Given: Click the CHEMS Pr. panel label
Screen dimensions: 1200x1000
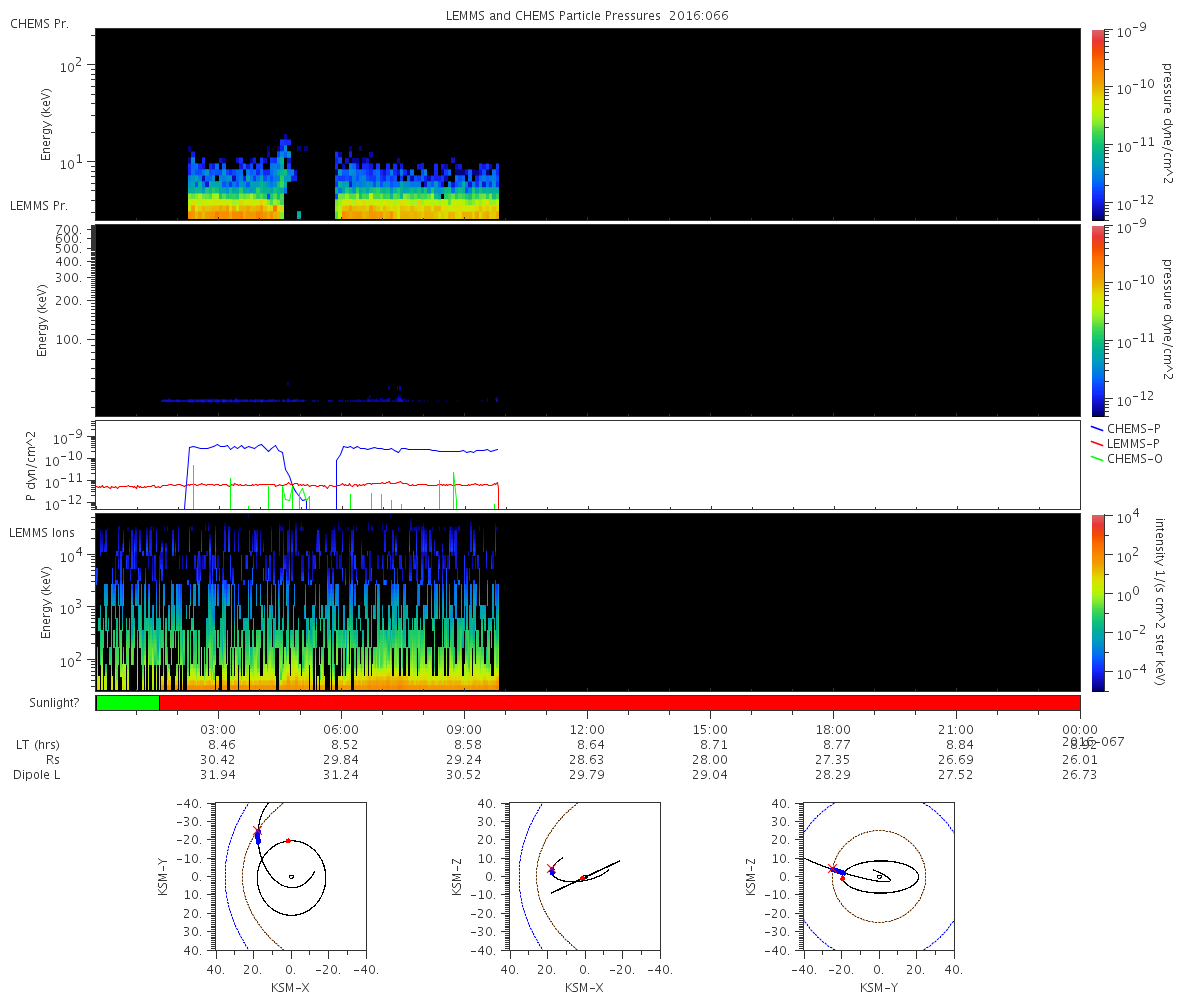Looking at the screenshot, I should [39, 23].
